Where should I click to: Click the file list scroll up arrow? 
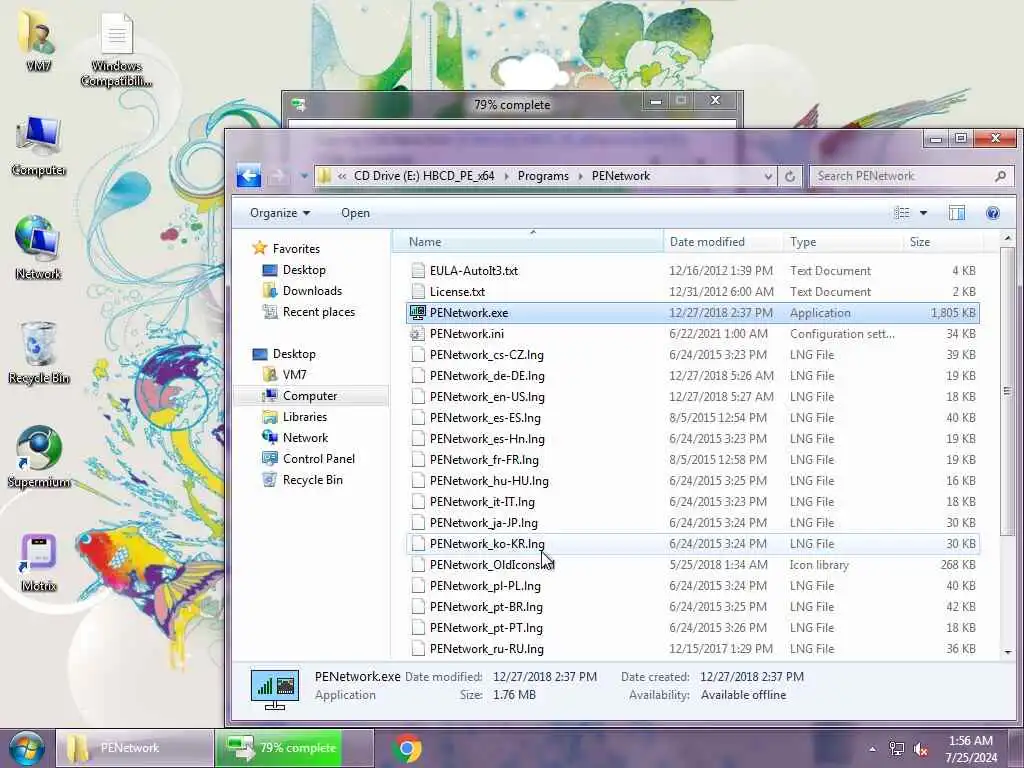point(1008,239)
